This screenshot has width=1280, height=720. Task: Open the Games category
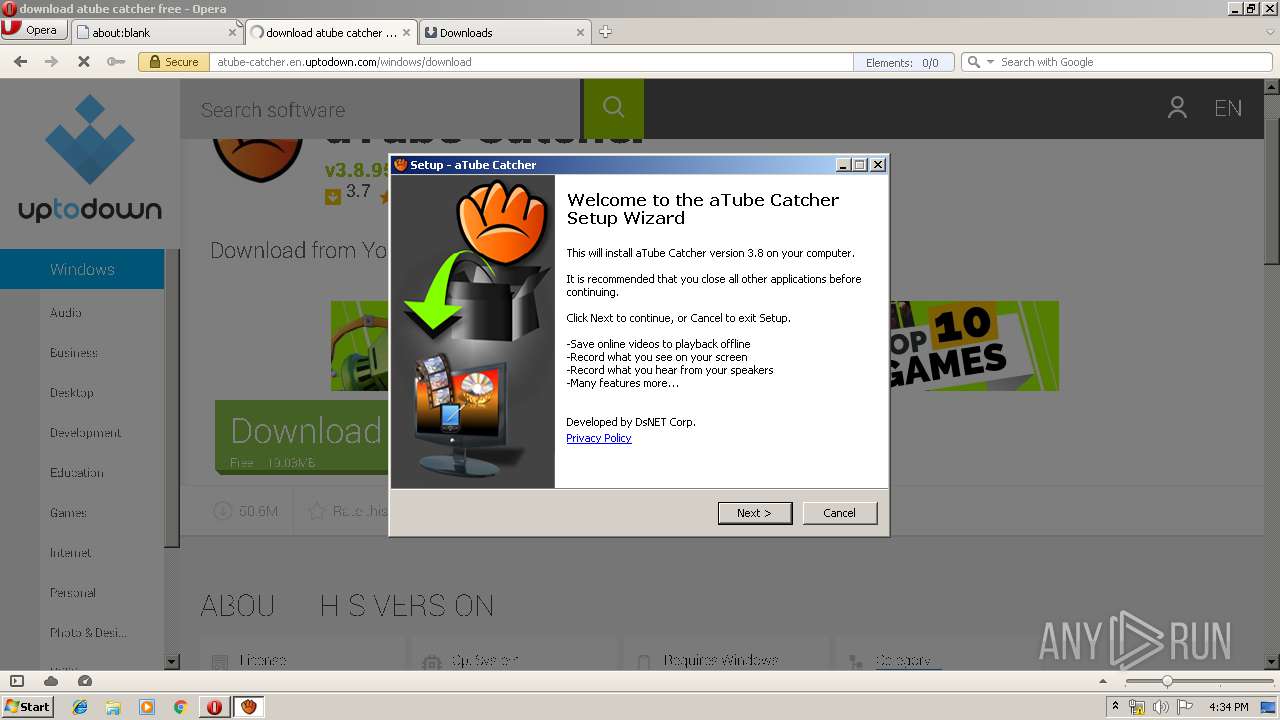[x=68, y=512]
